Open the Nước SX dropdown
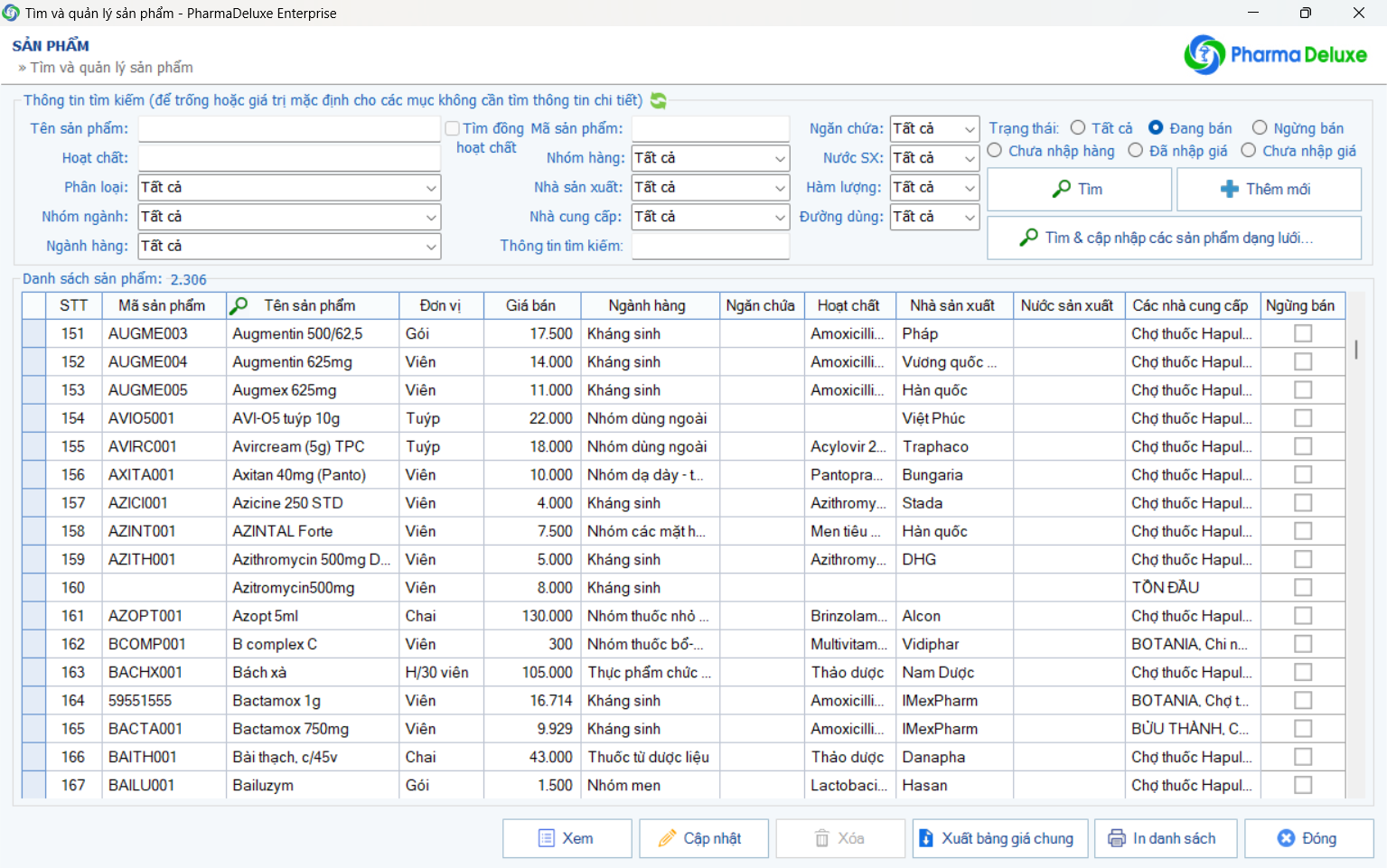Screen dimensions: 1387x868 point(934,158)
